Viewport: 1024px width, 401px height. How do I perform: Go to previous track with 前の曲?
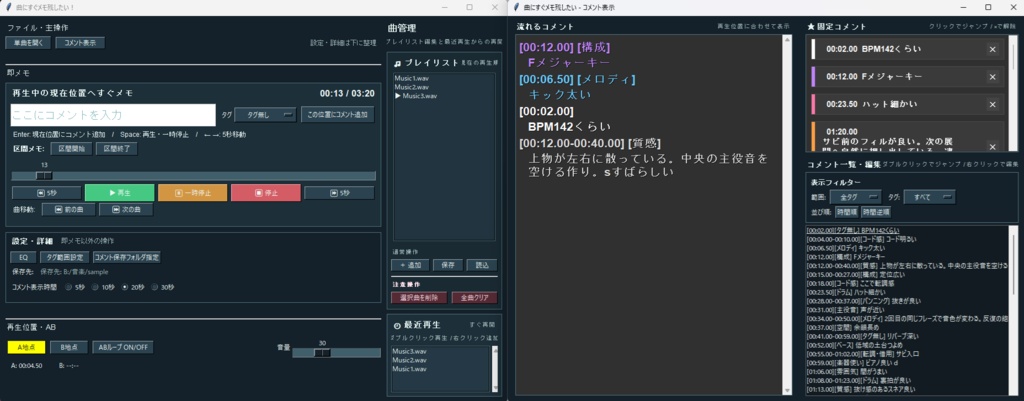coord(69,210)
